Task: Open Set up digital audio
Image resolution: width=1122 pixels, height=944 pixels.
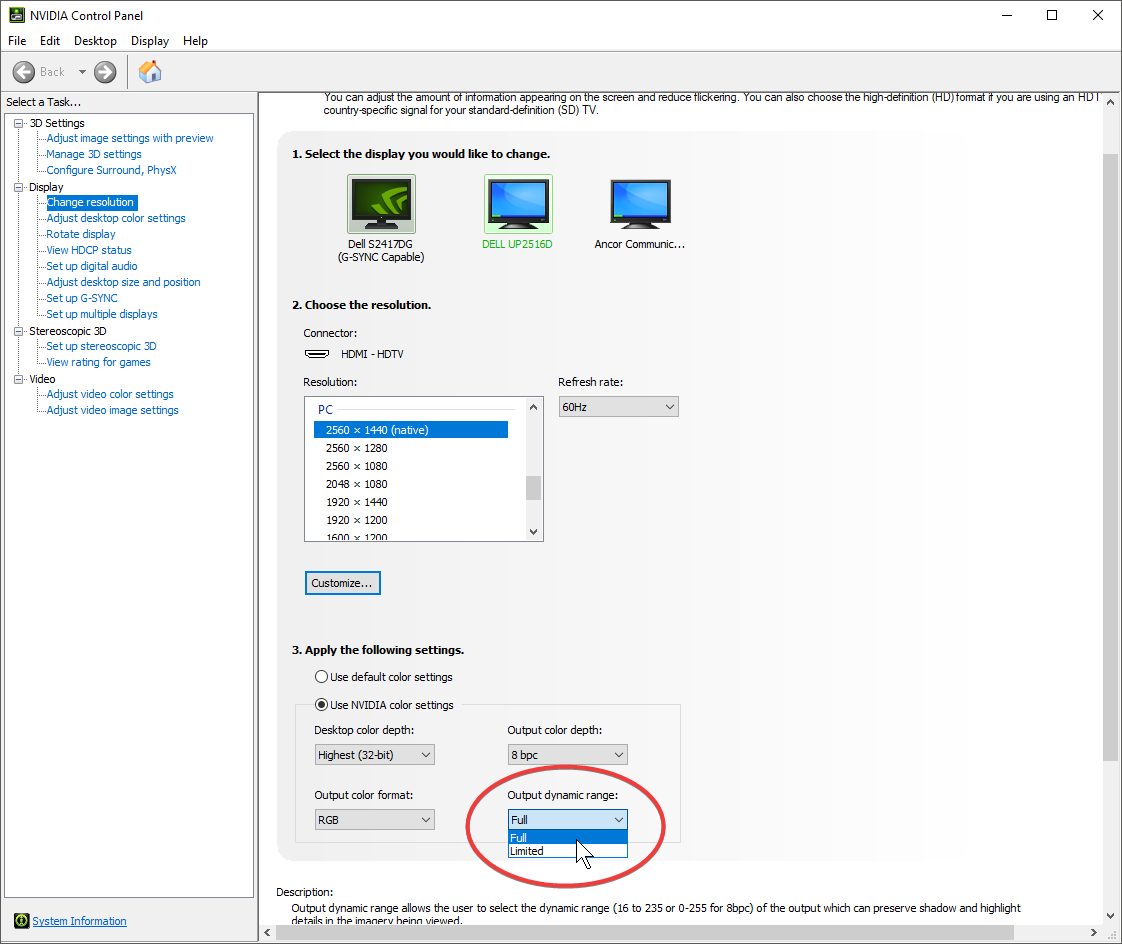Action: [x=92, y=266]
